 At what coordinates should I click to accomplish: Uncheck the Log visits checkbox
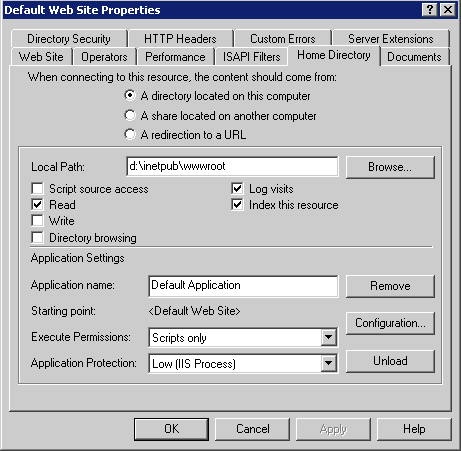[237, 188]
